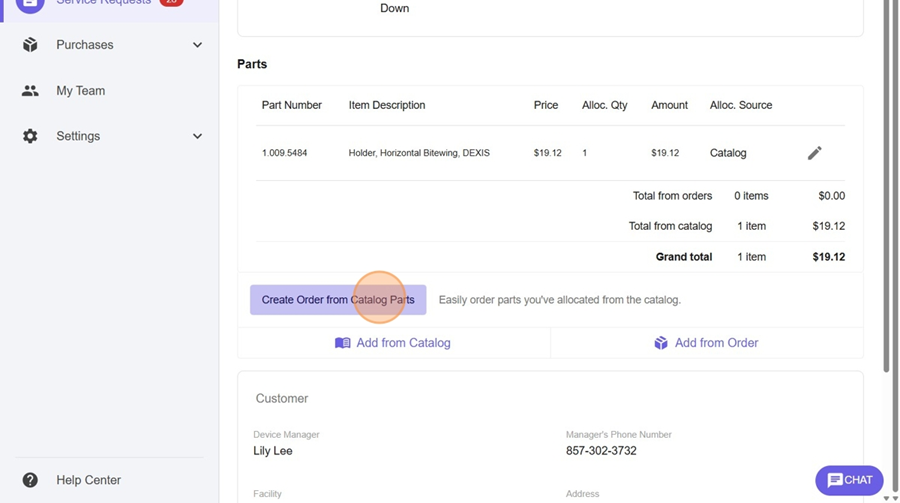Select Add from Order

[x=716, y=343]
